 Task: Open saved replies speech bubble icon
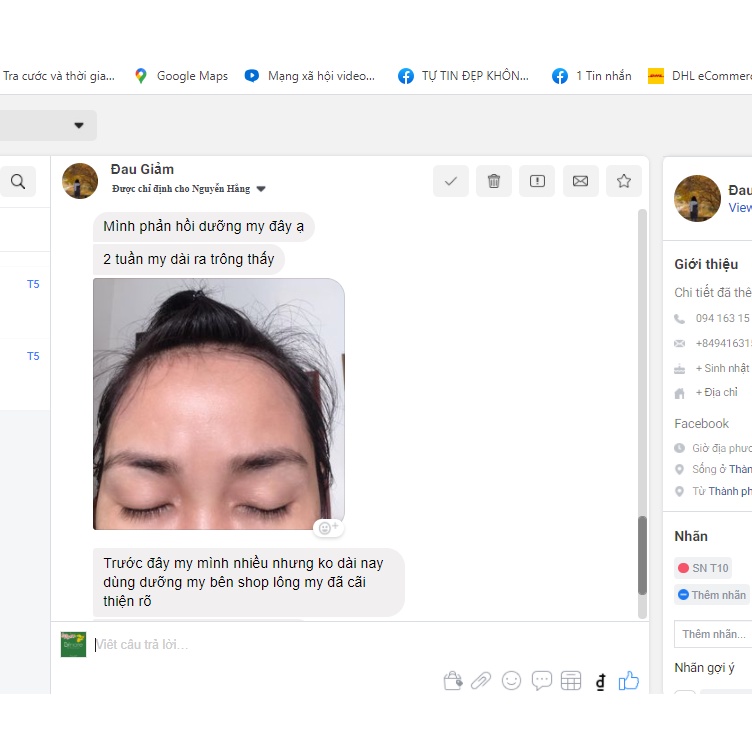click(542, 681)
